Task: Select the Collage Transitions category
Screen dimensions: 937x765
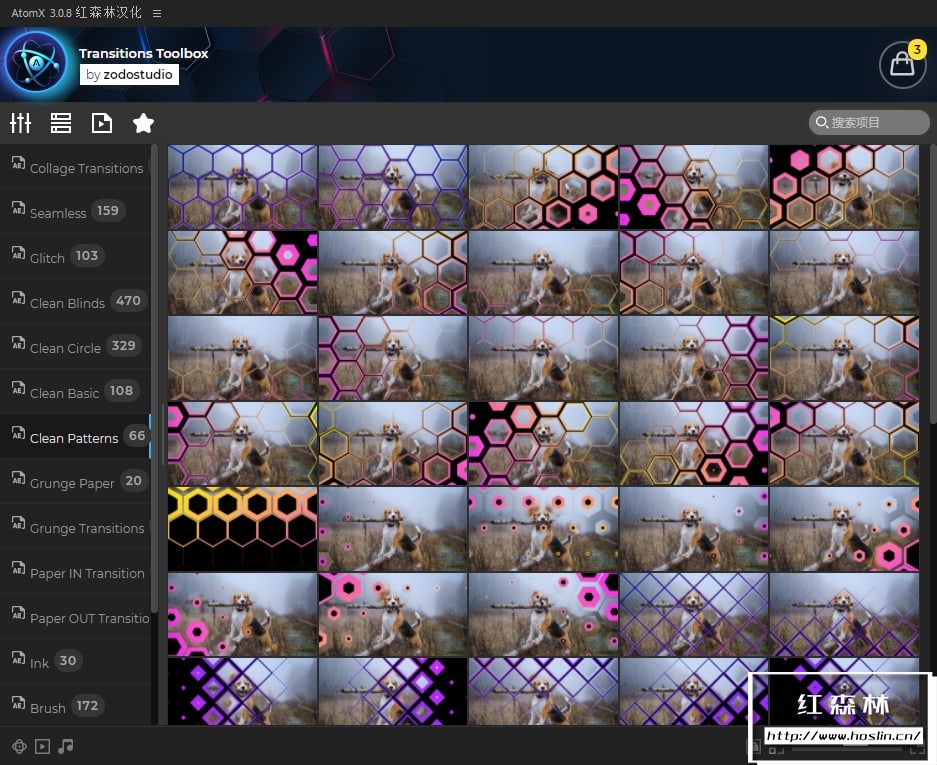Action: pyautogui.click(x=75, y=167)
